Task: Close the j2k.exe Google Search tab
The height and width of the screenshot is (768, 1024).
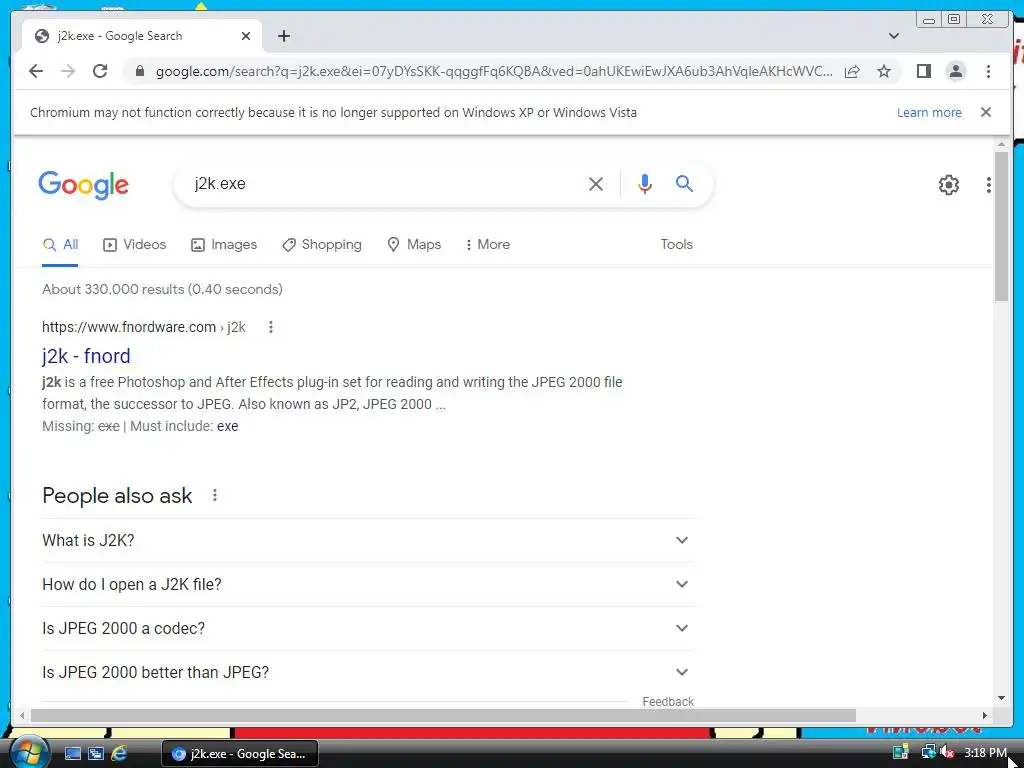Action: click(x=246, y=36)
